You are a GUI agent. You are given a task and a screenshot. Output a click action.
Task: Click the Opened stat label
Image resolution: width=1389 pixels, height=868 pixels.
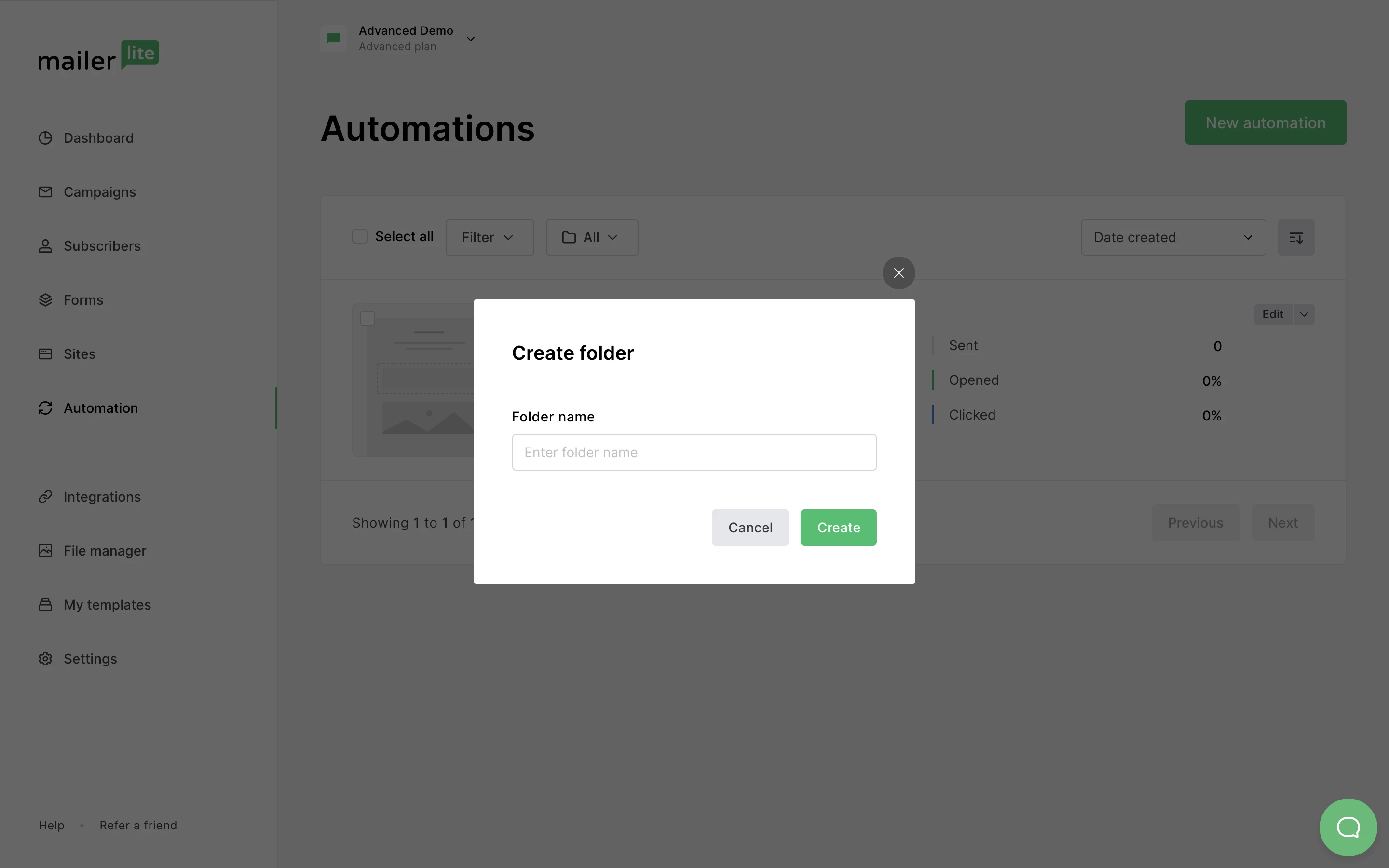pyautogui.click(x=973, y=380)
